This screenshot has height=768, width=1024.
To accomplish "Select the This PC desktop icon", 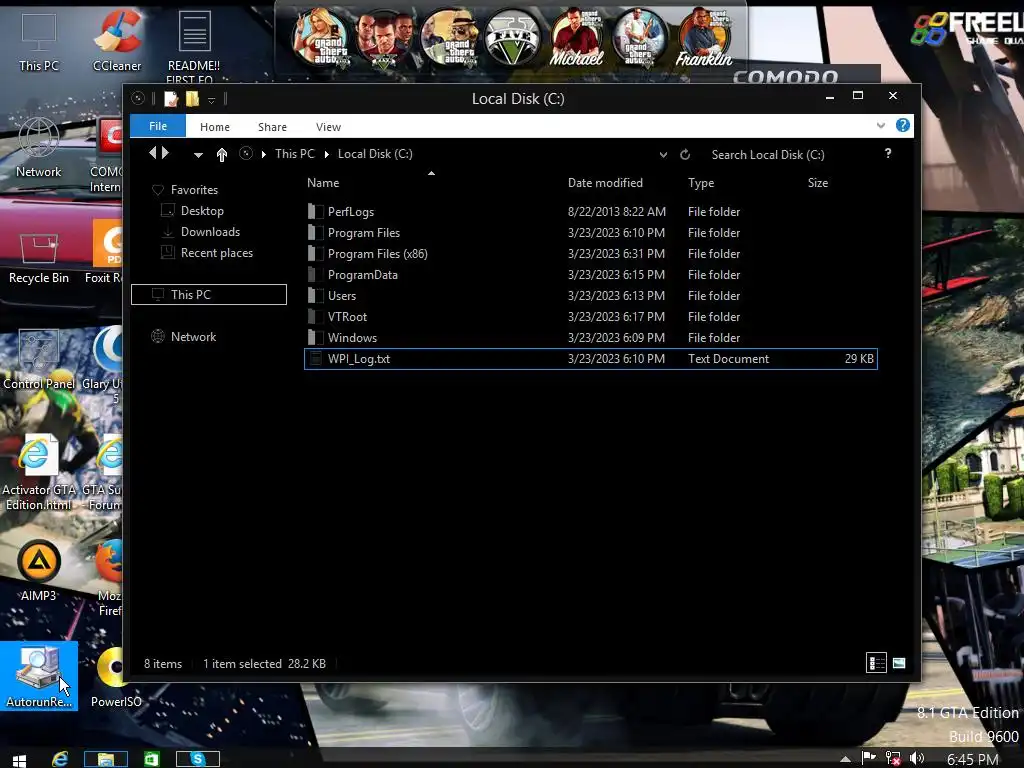I will (39, 42).
